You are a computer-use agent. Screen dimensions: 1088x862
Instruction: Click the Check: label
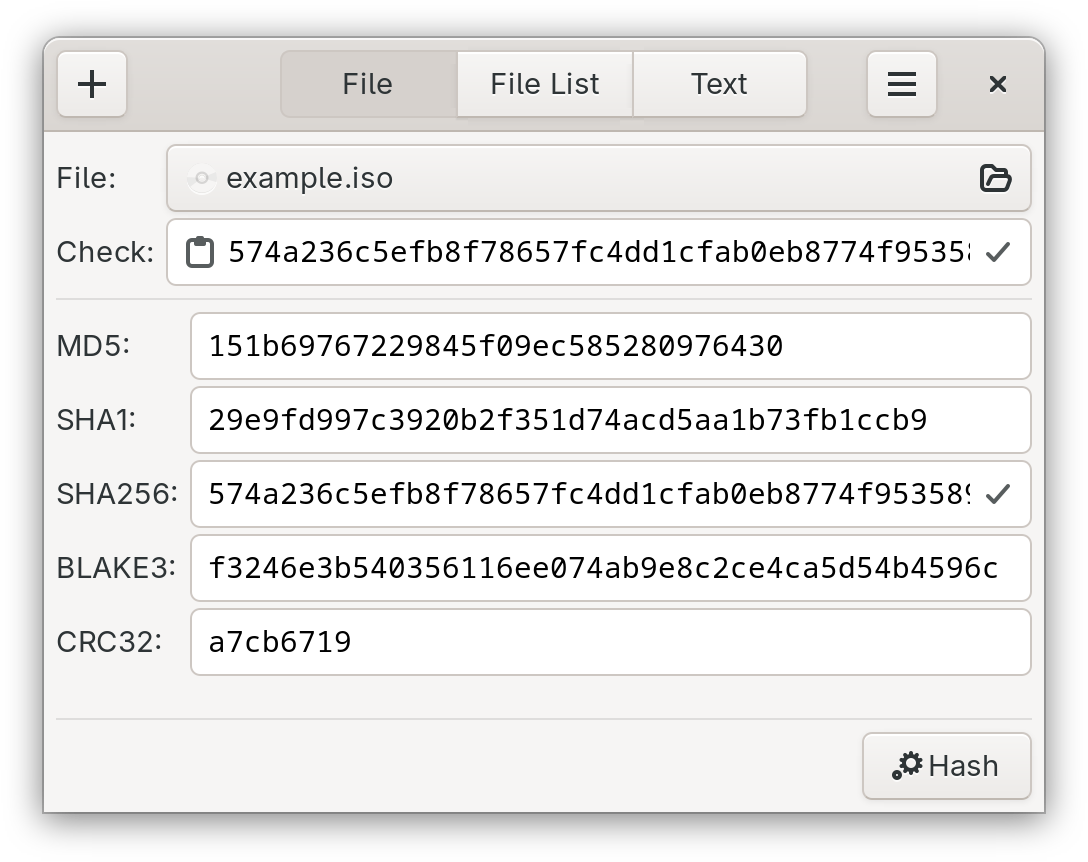(x=105, y=252)
